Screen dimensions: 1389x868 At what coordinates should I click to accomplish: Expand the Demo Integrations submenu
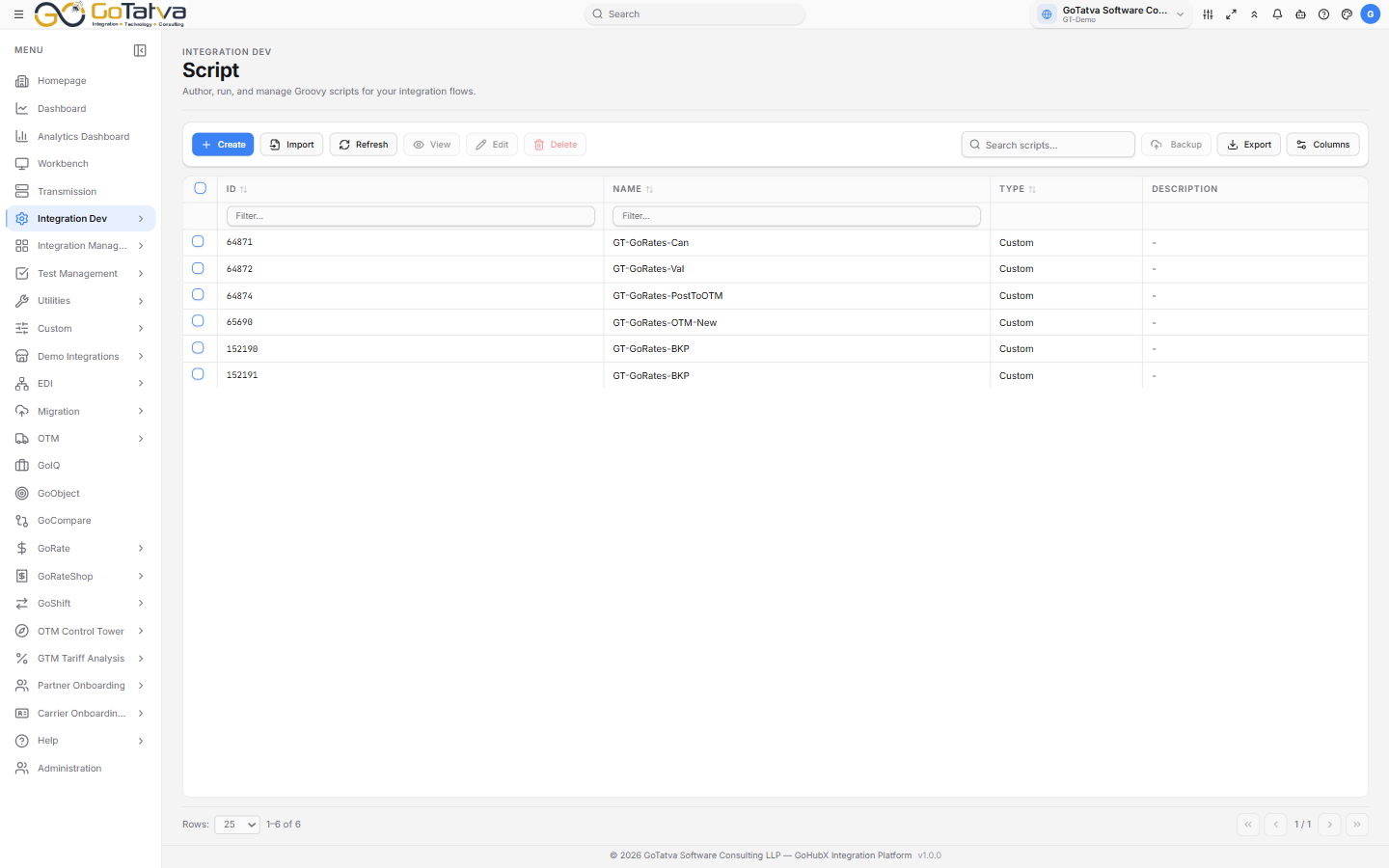[81, 357]
